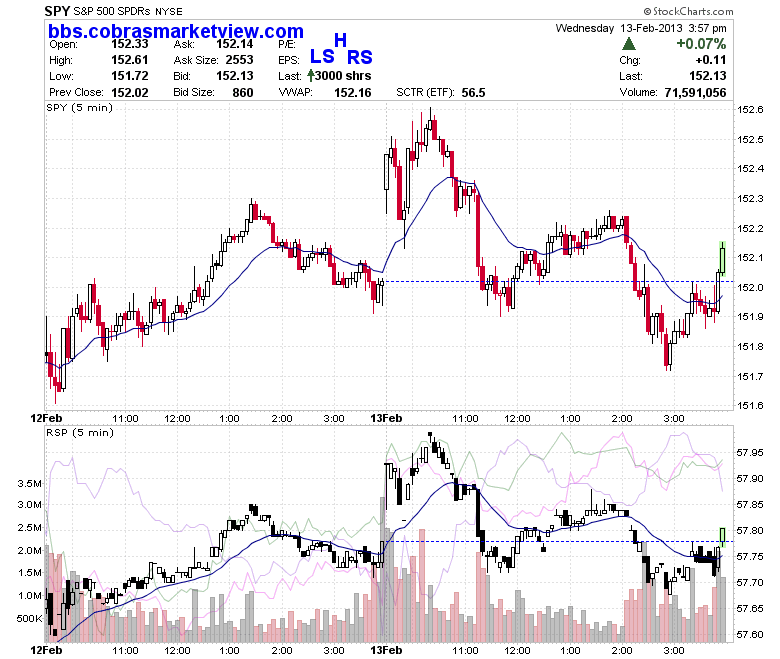
Task: Click the SPY (5 min) chart label
Action: (80, 107)
